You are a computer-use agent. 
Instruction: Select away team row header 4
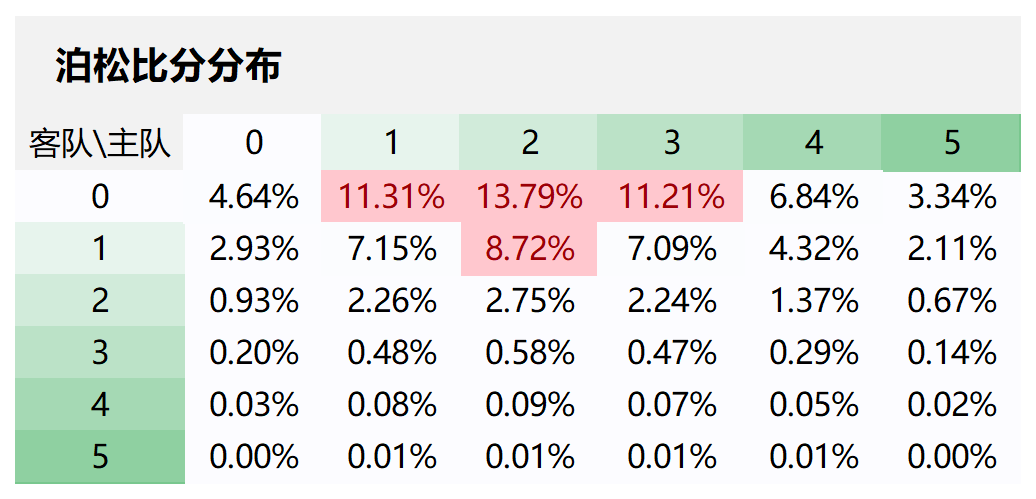point(99,405)
